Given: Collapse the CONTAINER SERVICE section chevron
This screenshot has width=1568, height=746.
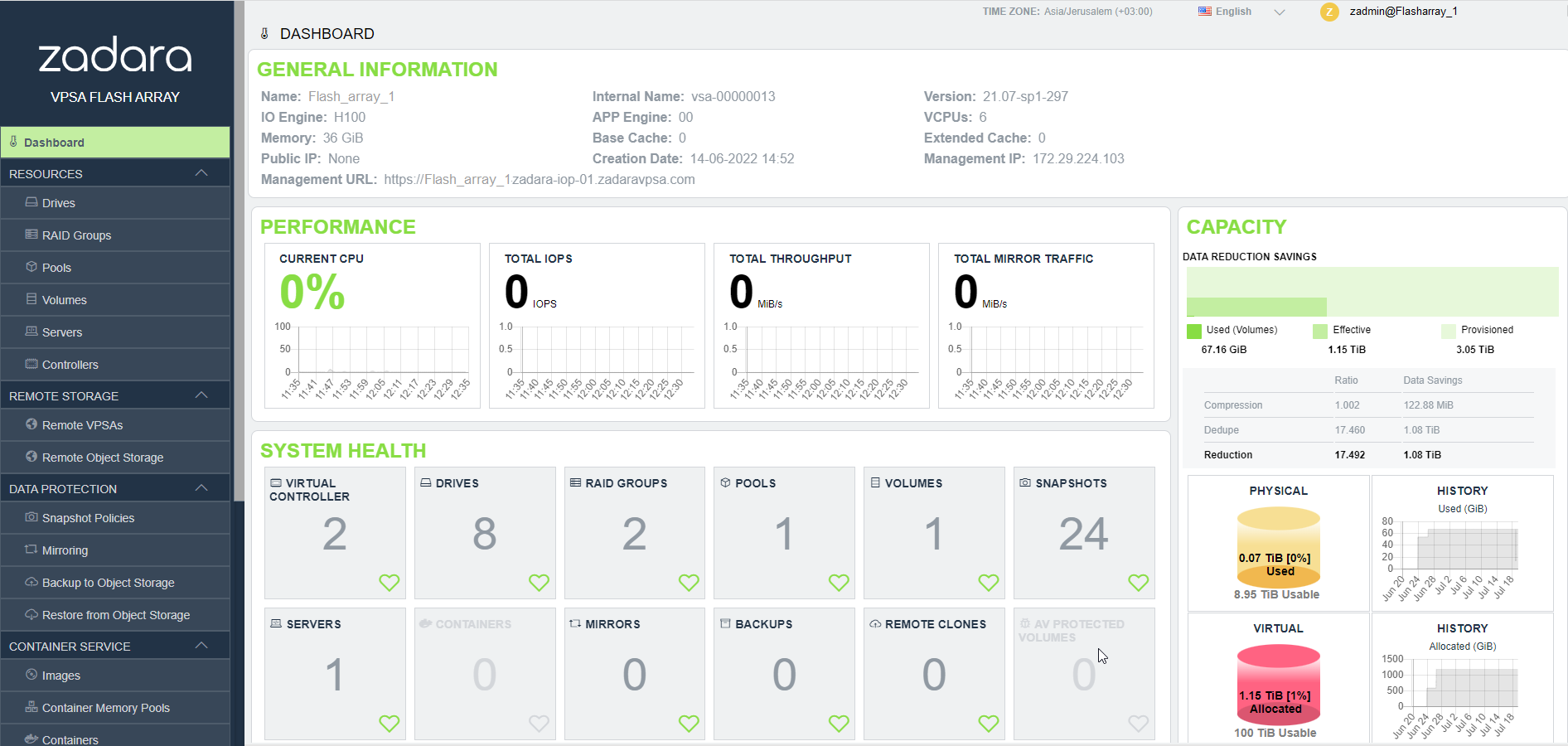Looking at the screenshot, I should click(x=201, y=646).
